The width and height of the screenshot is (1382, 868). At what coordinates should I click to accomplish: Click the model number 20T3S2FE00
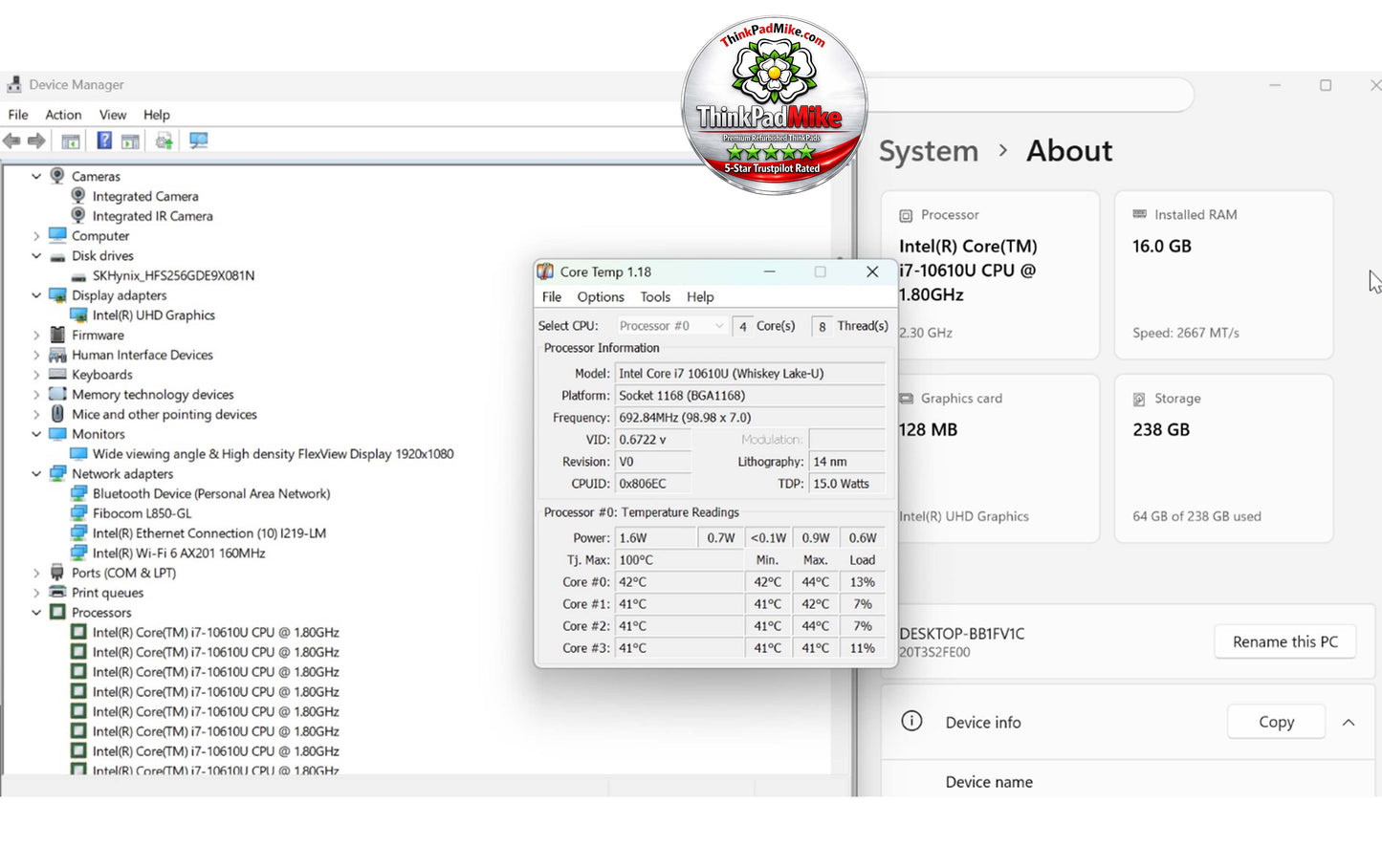[934, 652]
